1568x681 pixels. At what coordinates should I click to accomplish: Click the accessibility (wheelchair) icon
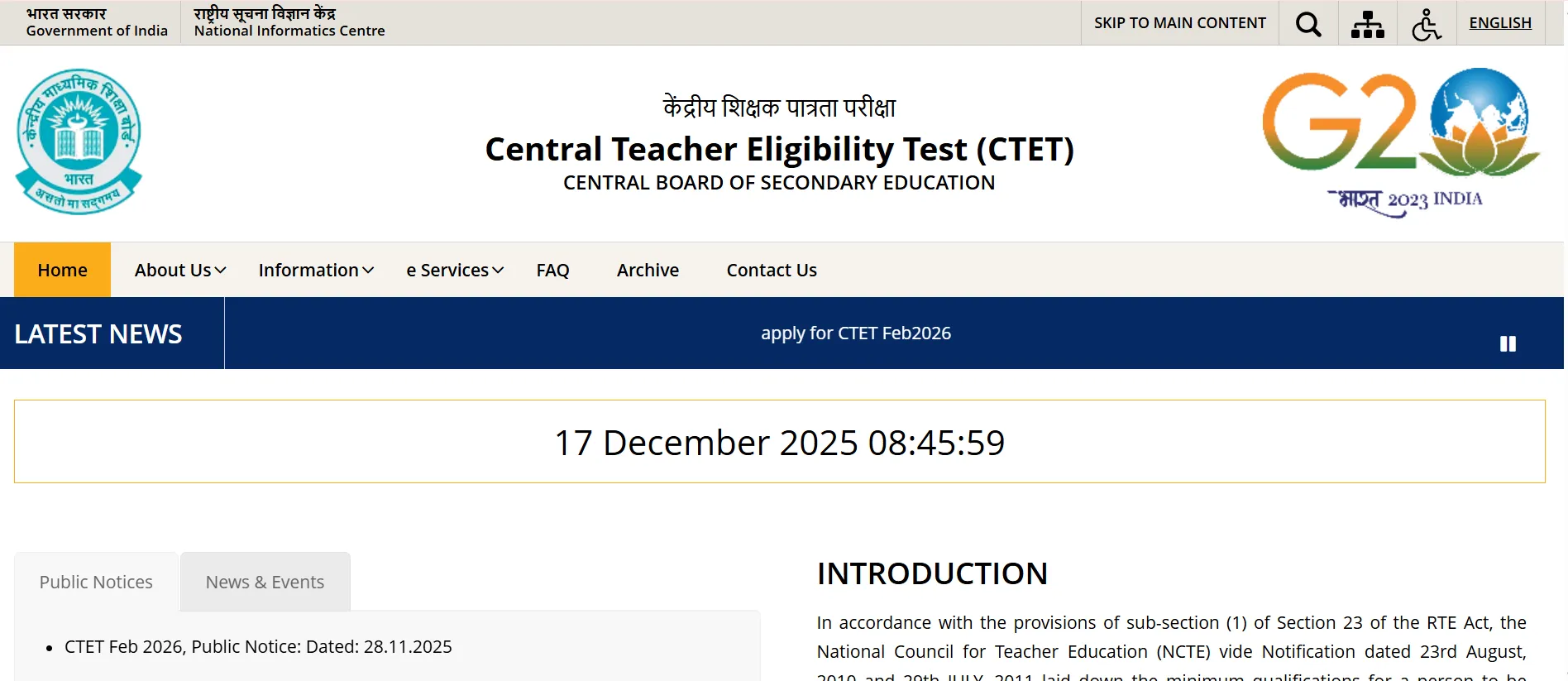pos(1426,23)
